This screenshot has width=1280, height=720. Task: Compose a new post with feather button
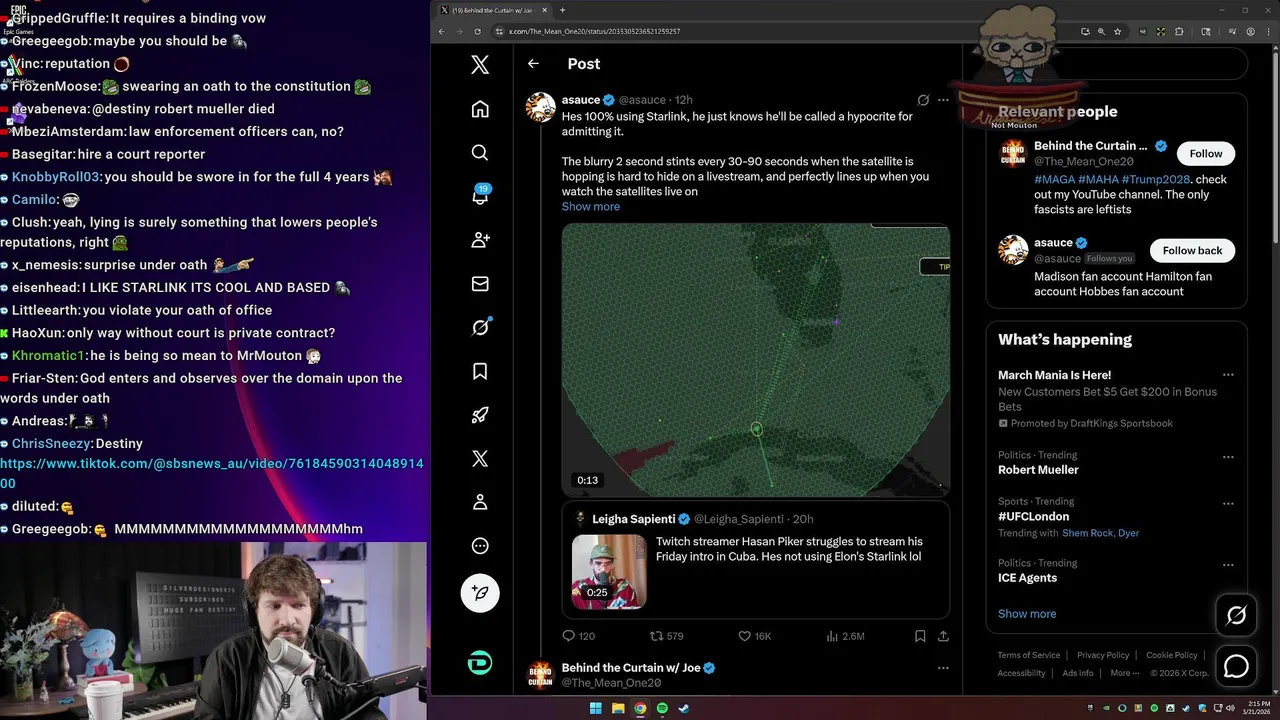point(480,593)
